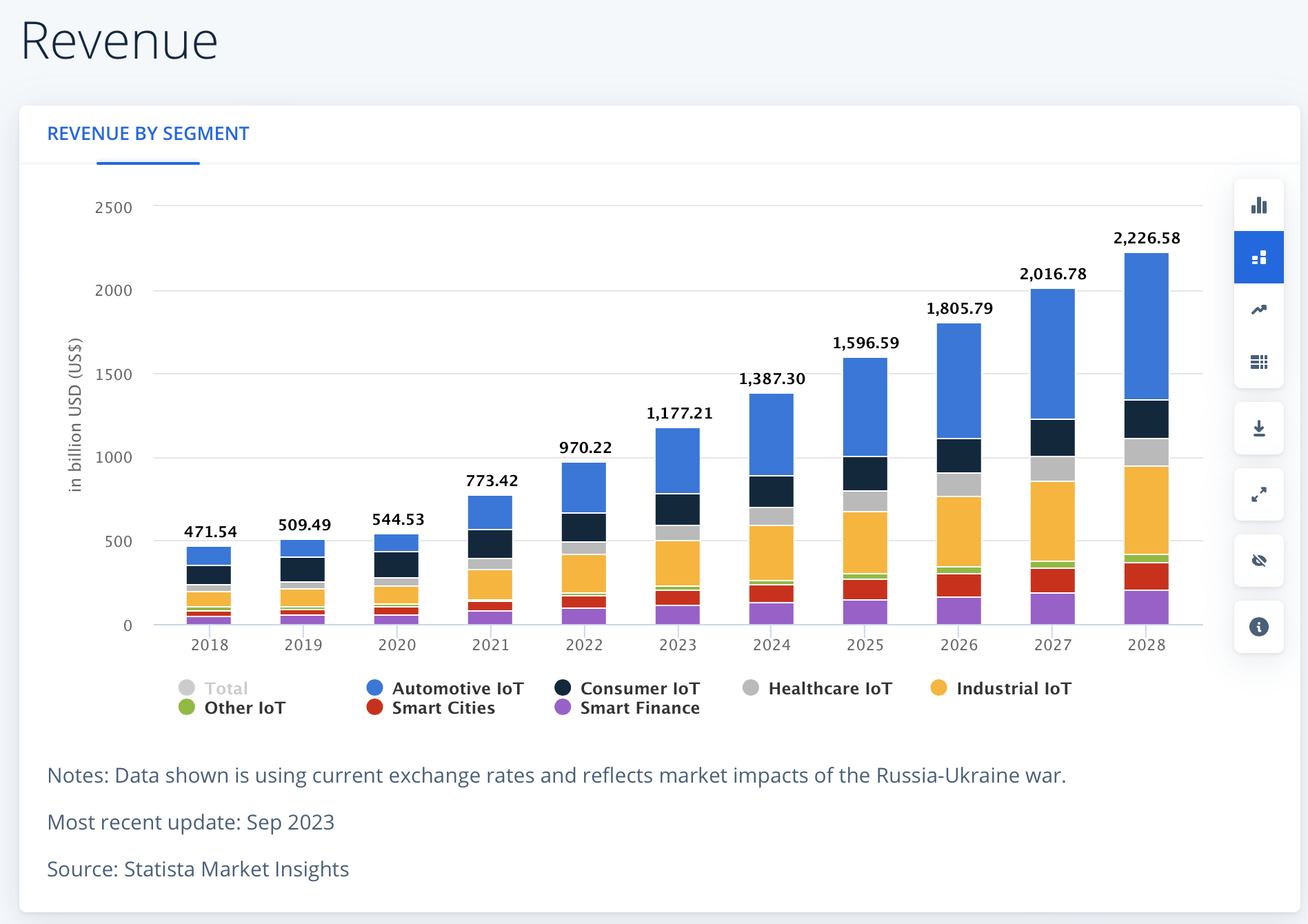The width and height of the screenshot is (1308, 924).
Task: Click the green Other IoT swatch
Action: click(187, 707)
